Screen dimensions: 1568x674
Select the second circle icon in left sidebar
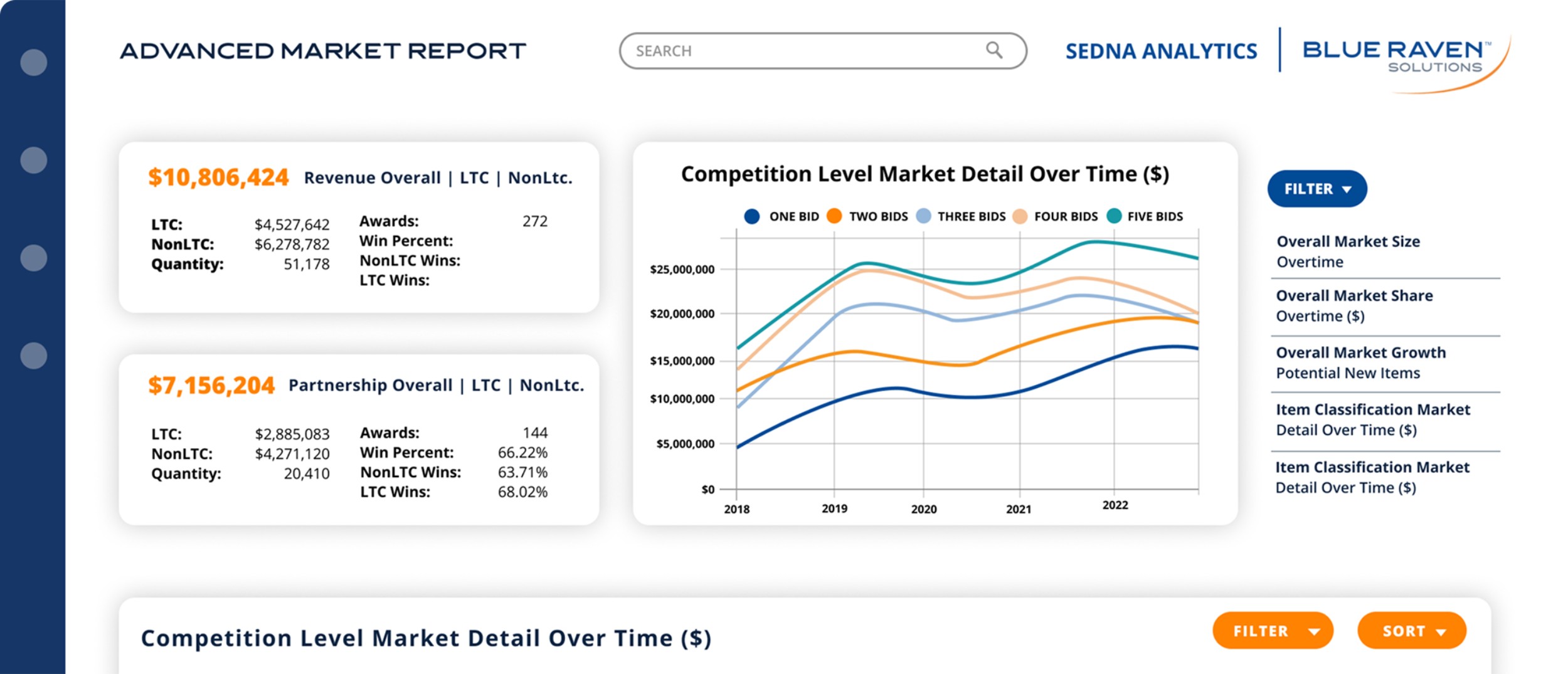click(33, 160)
